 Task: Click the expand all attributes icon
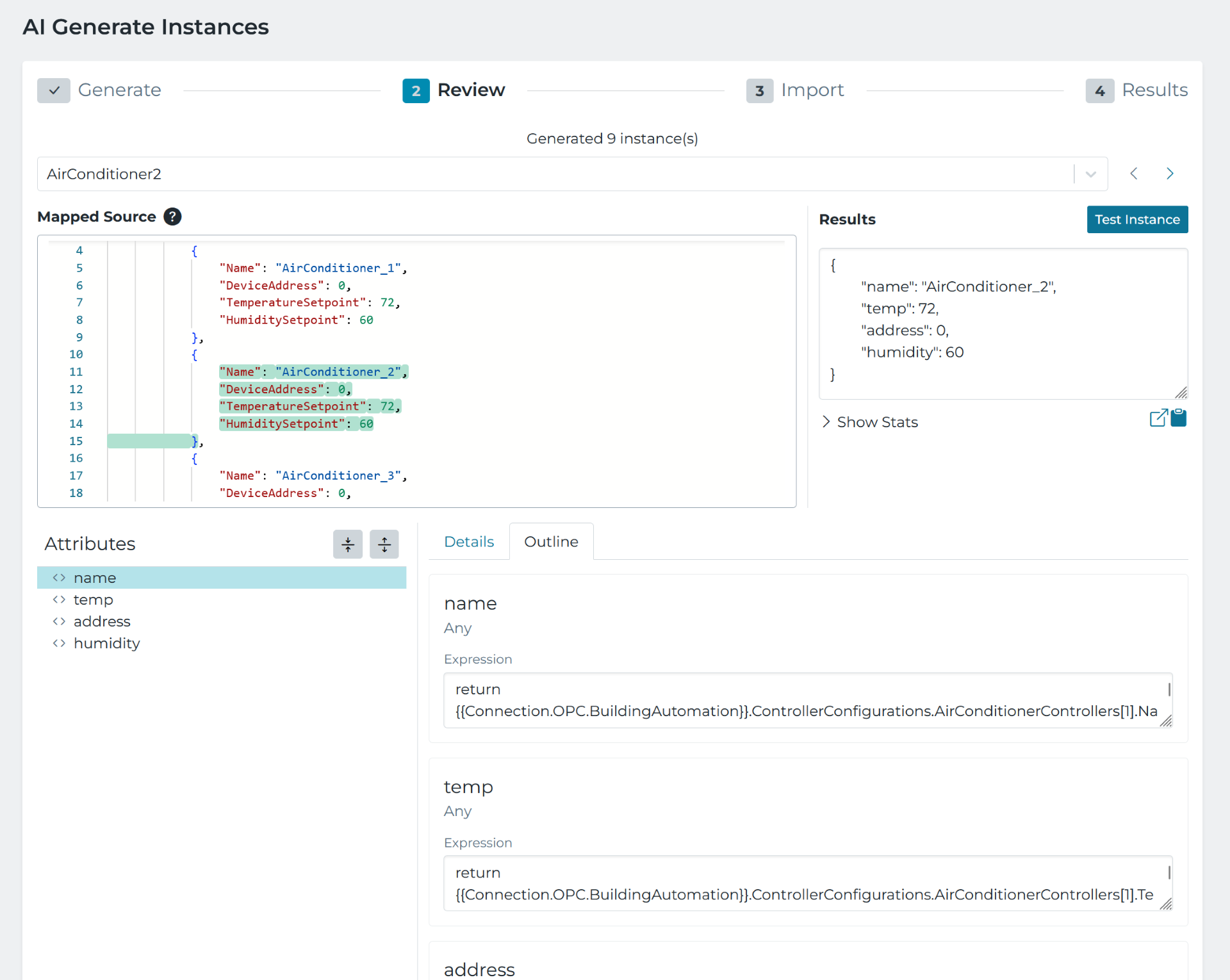pyautogui.click(x=384, y=544)
